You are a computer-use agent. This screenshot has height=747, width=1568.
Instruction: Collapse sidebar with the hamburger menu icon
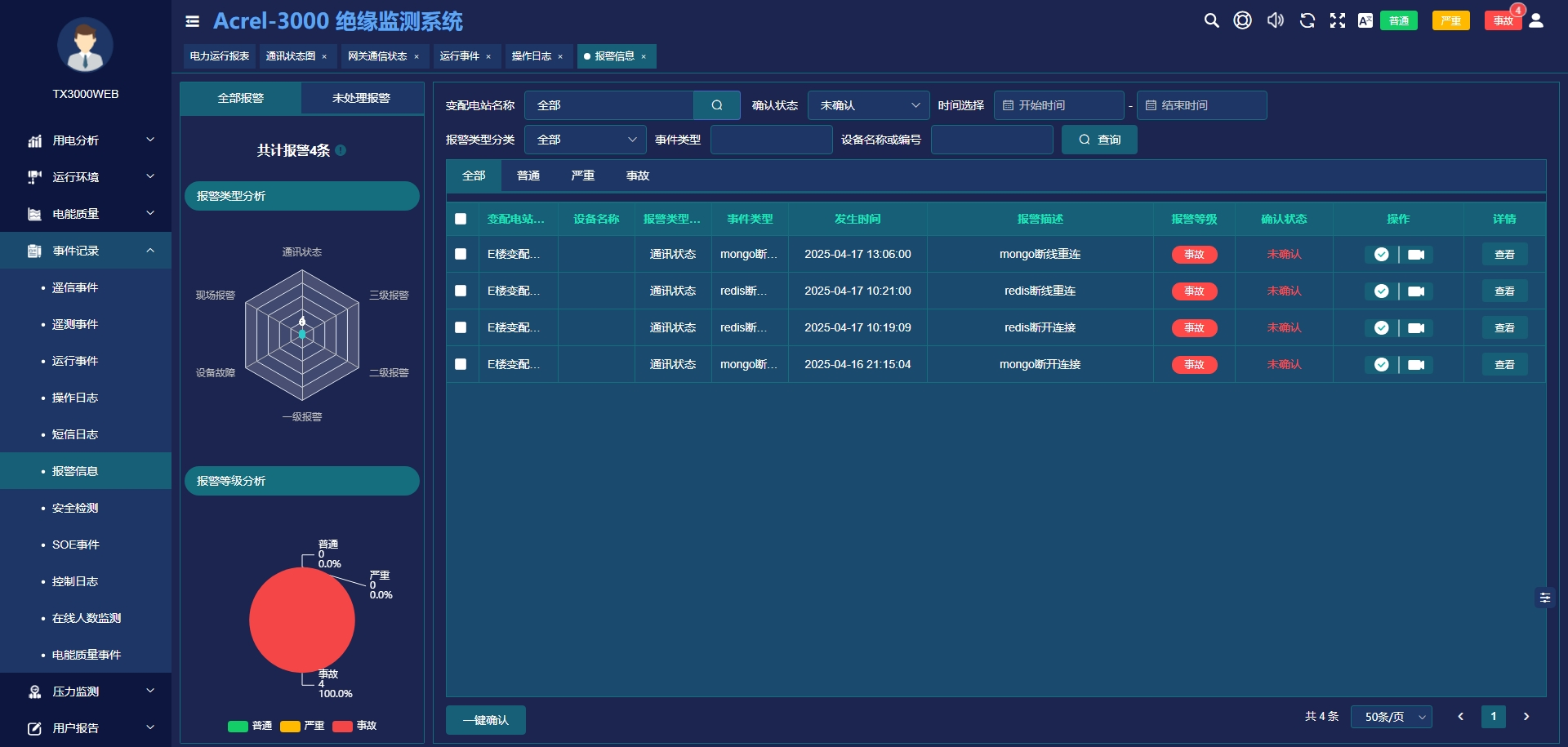click(193, 21)
